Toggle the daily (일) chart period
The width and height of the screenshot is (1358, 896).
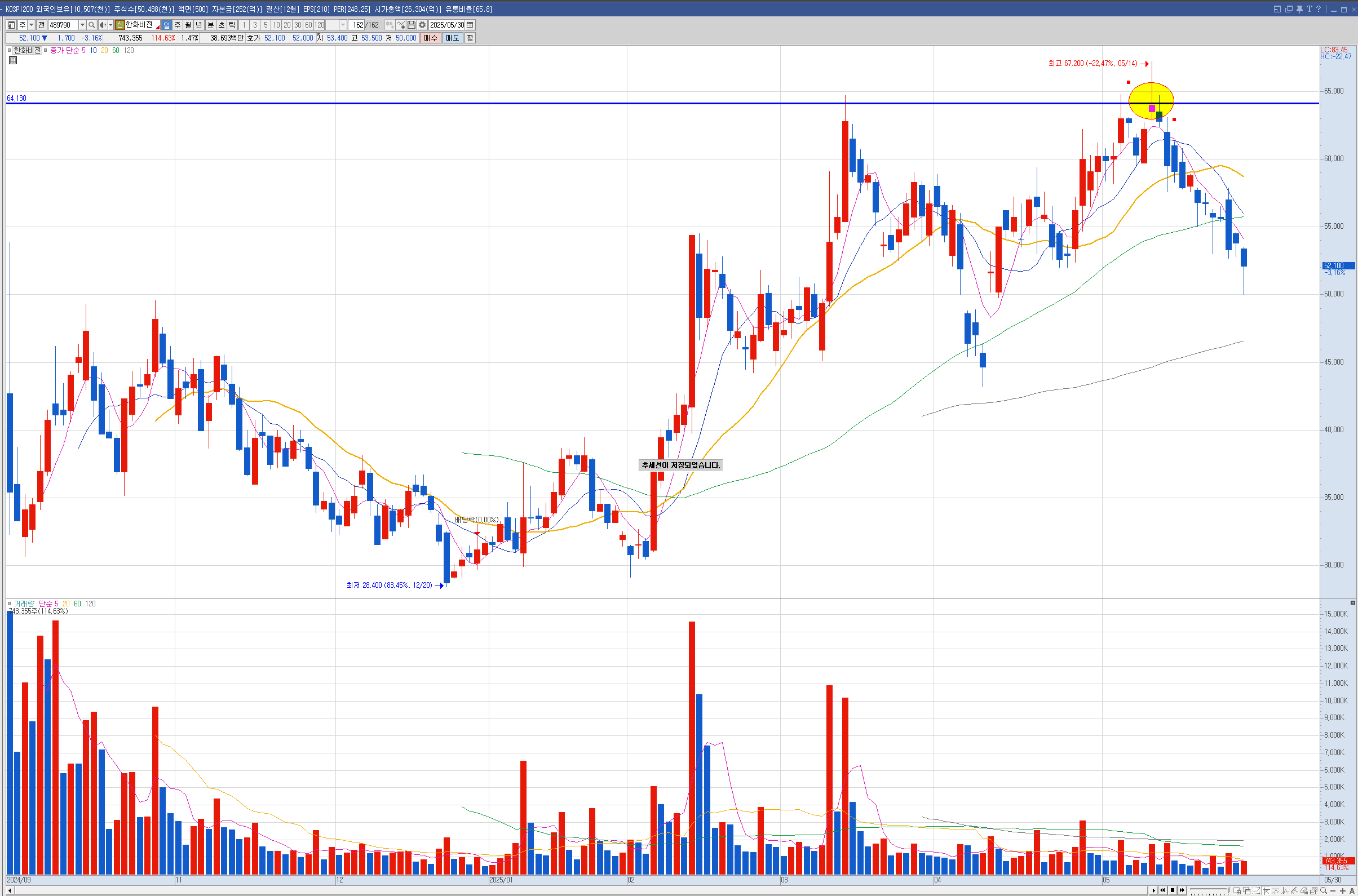pyautogui.click(x=166, y=25)
